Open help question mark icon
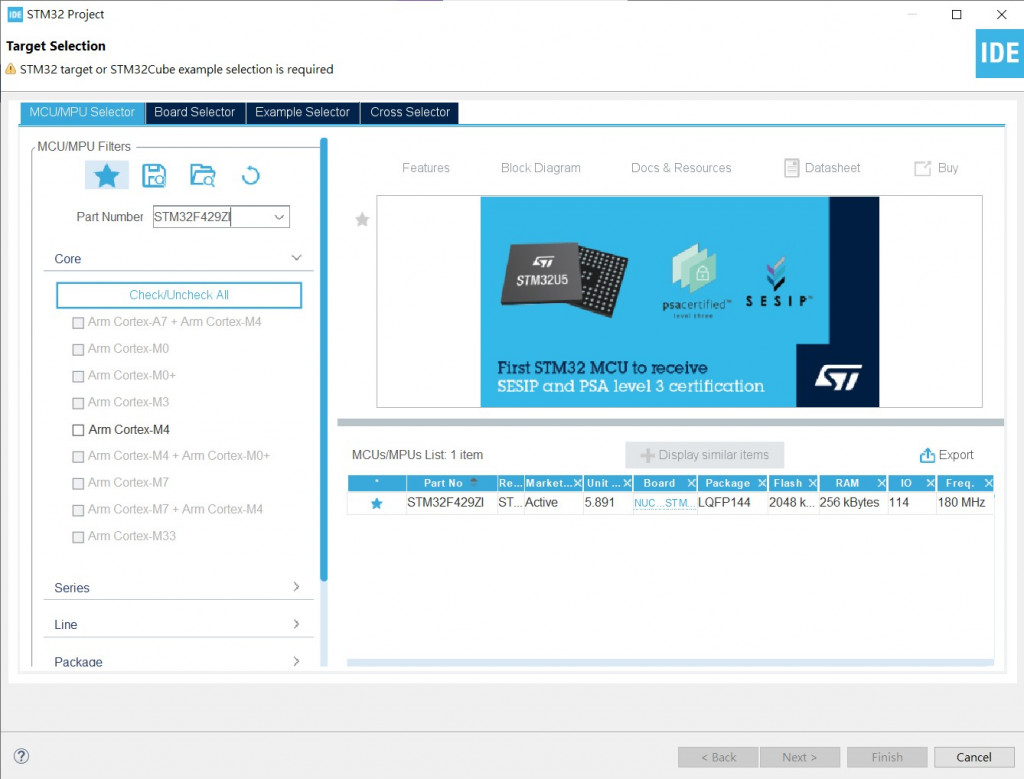The width and height of the screenshot is (1024, 779). [x=21, y=756]
